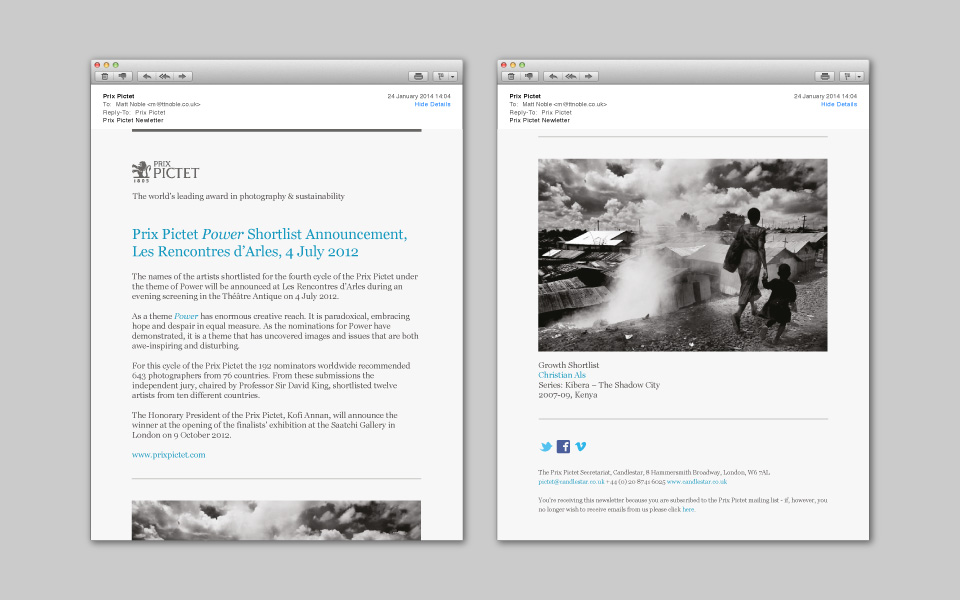Delete message using trash icon in right window
The image size is (960, 600).
click(x=511, y=77)
